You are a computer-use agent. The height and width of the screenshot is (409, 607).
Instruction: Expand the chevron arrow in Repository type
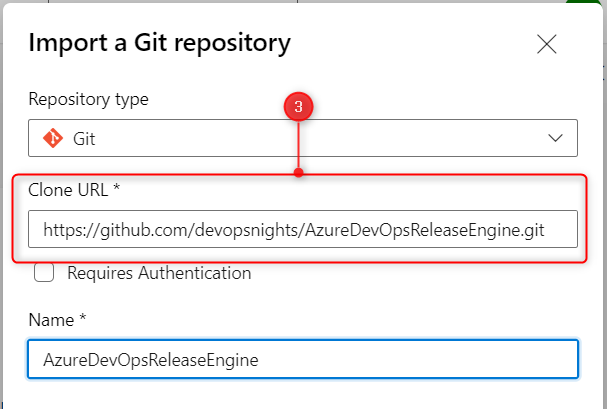click(556, 138)
